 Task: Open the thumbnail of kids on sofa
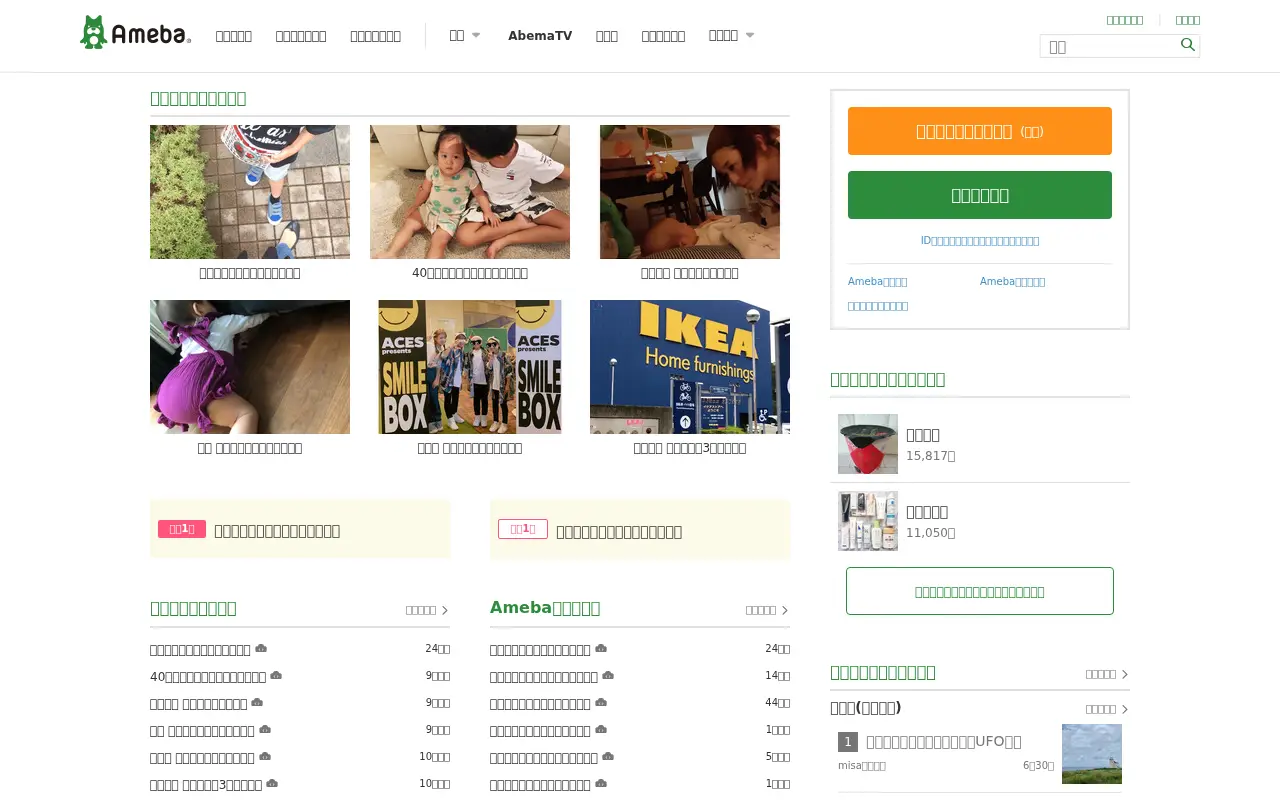[x=470, y=192]
